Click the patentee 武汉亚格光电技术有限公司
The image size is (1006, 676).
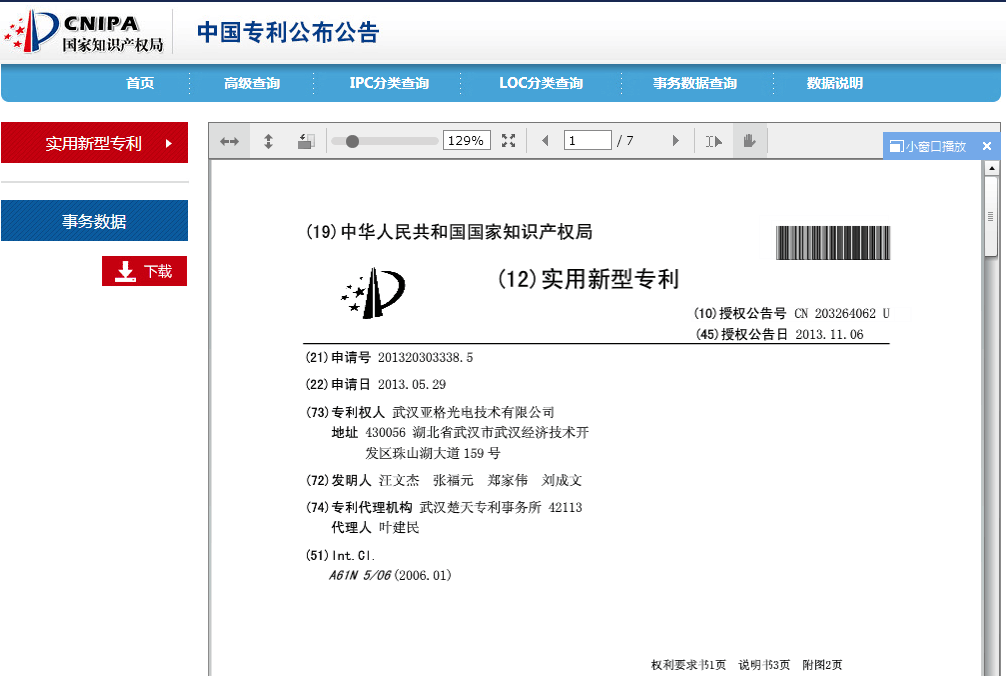[x=473, y=412]
